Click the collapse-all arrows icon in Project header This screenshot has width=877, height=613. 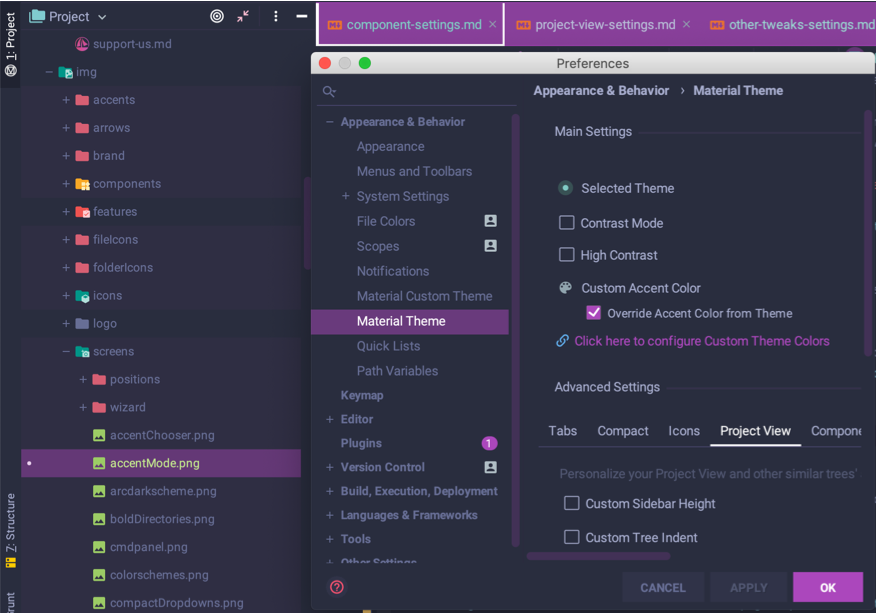(243, 16)
